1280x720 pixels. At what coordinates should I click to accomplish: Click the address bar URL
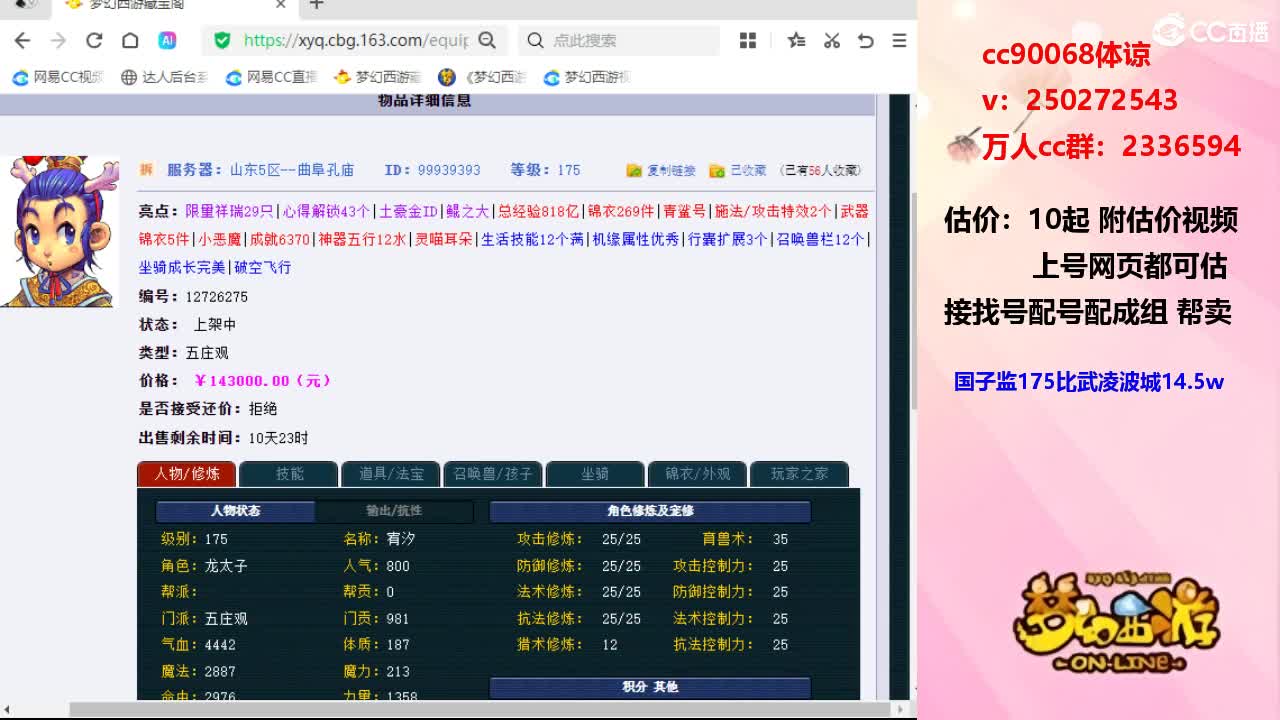(x=356, y=40)
